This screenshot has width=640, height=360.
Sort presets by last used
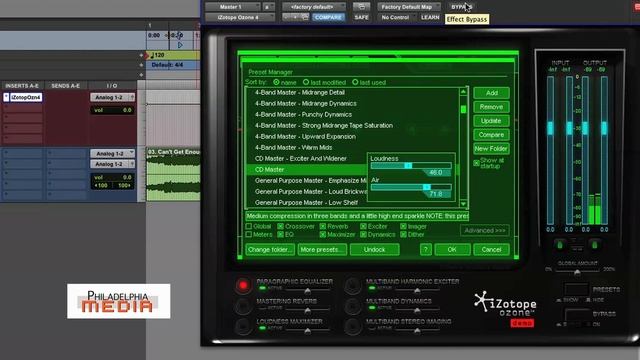coord(355,82)
